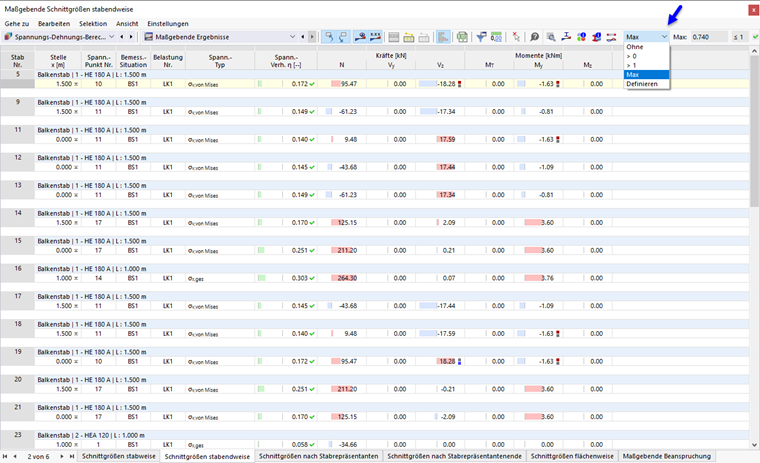This screenshot has width=760, height=463.
Task: Select Max in the filter list
Action: coord(647,75)
